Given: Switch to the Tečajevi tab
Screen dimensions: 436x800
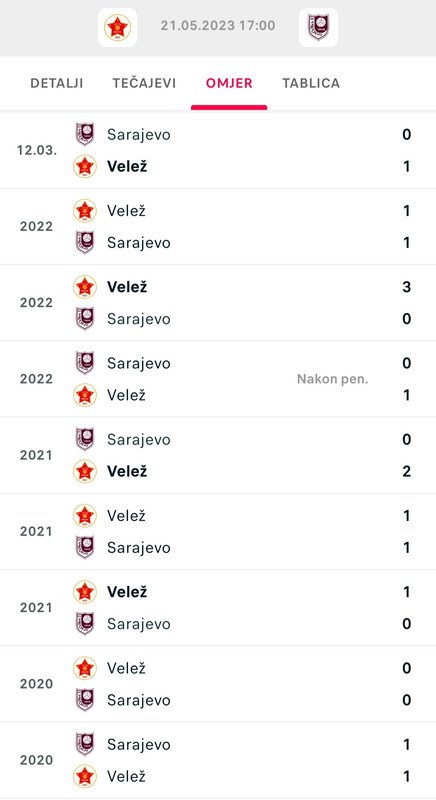Looking at the screenshot, I should 144,83.
